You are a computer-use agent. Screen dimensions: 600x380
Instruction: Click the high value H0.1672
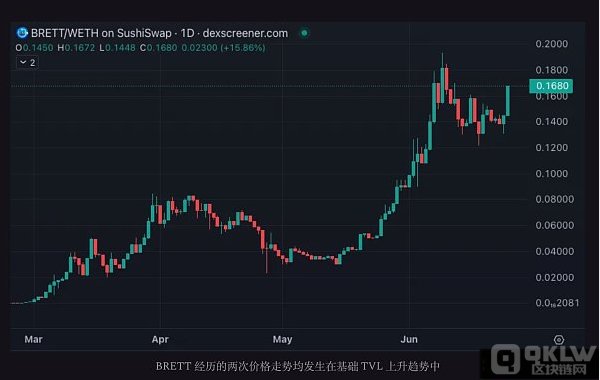(76, 48)
